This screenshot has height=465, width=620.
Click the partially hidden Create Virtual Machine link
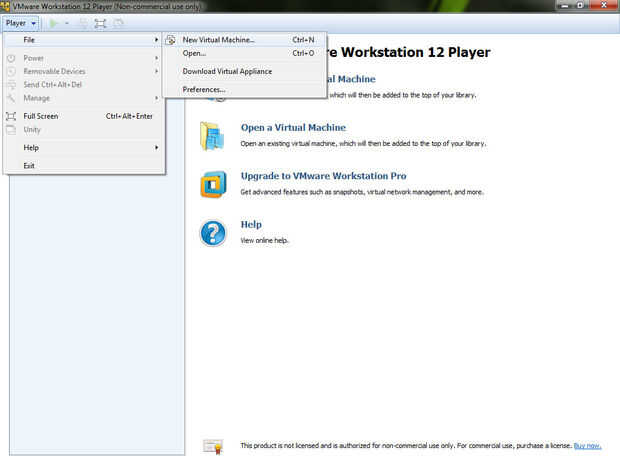352,79
